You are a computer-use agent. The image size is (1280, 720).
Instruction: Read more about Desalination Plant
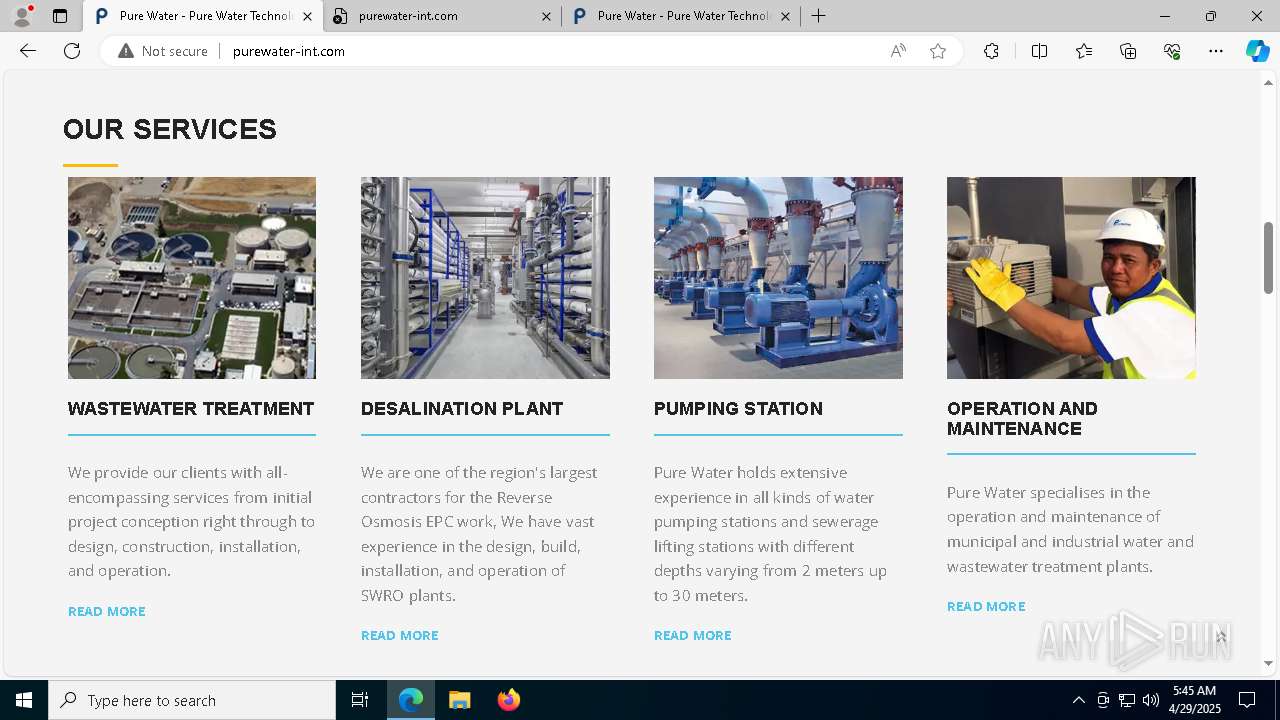coord(400,635)
